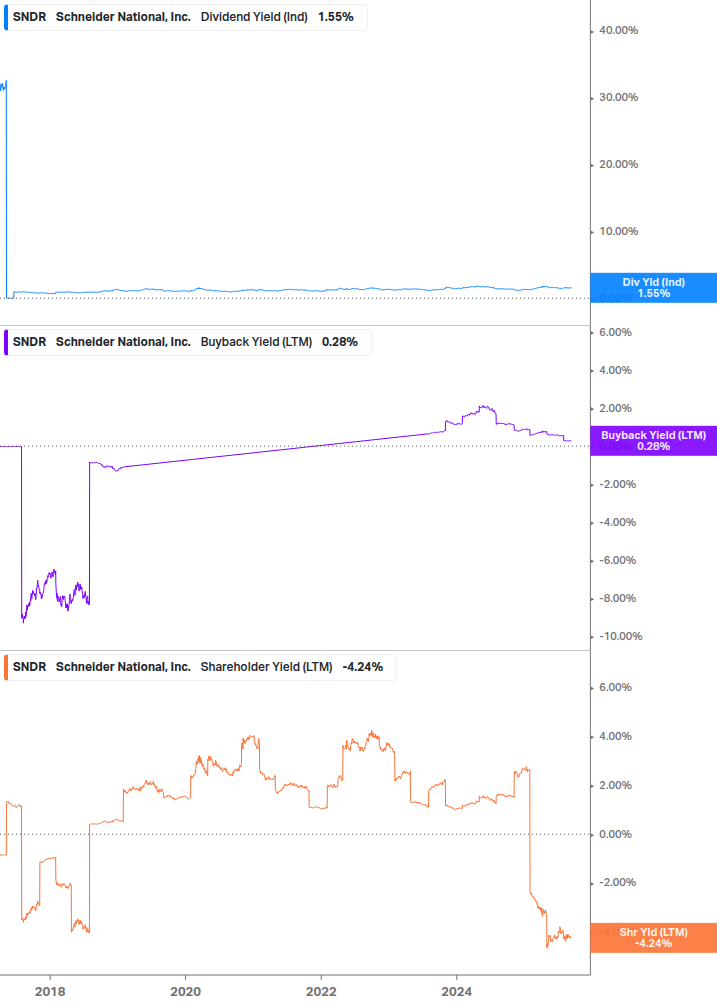This screenshot has width=717, height=1005.
Task: Click the 40.00% tick on dividend yield axis
Action: pos(618,30)
